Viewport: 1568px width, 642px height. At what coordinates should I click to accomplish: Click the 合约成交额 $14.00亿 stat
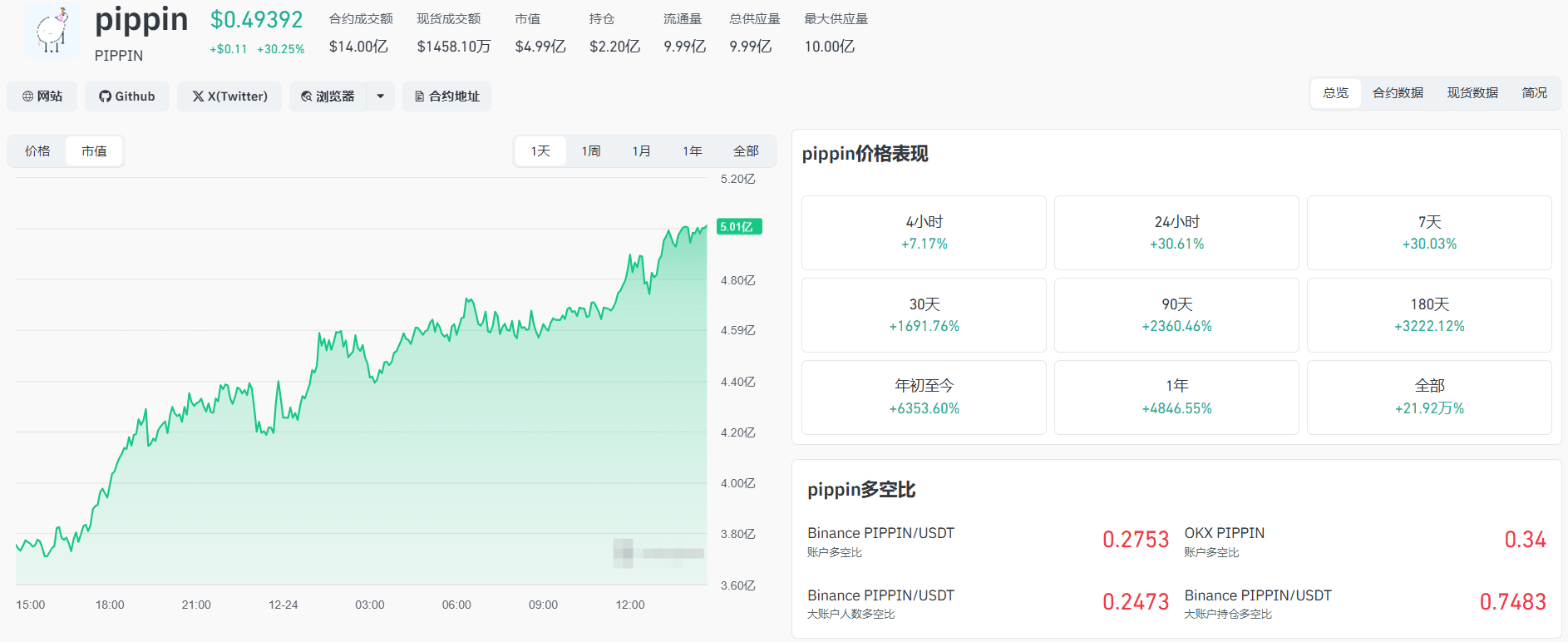click(x=360, y=32)
